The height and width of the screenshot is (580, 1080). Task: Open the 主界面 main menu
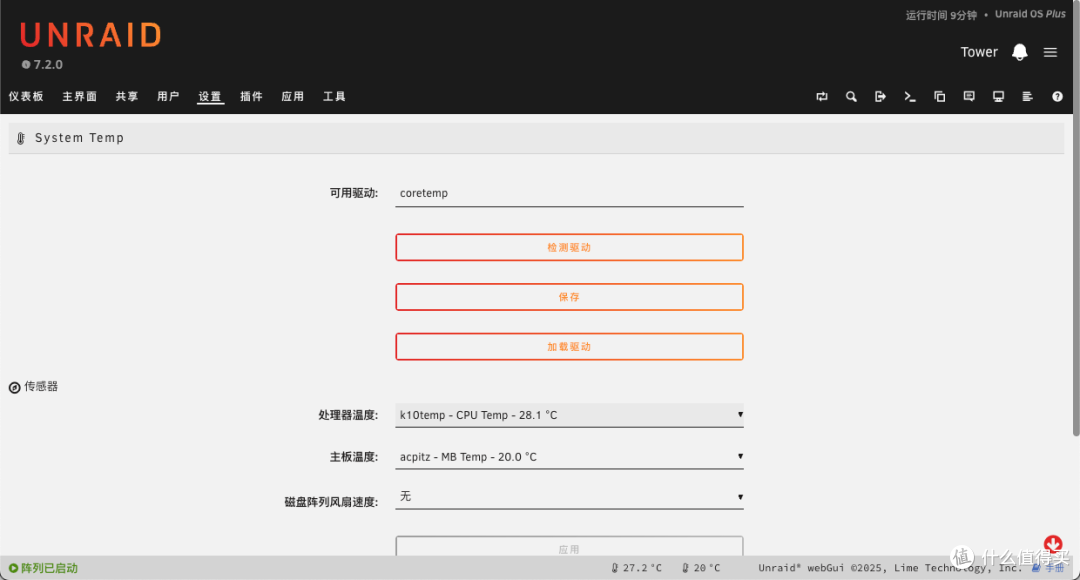(x=79, y=96)
